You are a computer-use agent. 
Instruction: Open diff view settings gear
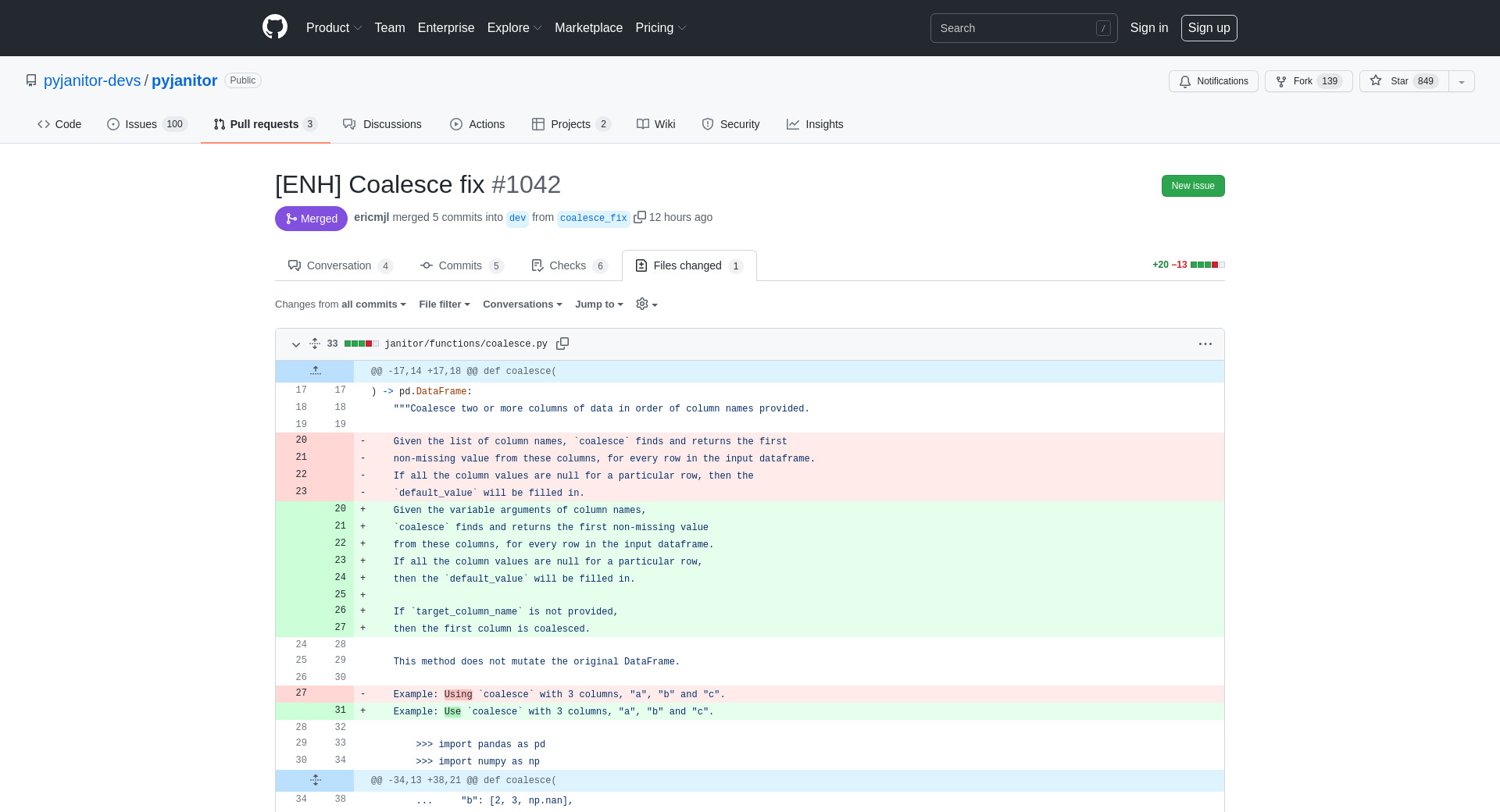[x=646, y=304]
